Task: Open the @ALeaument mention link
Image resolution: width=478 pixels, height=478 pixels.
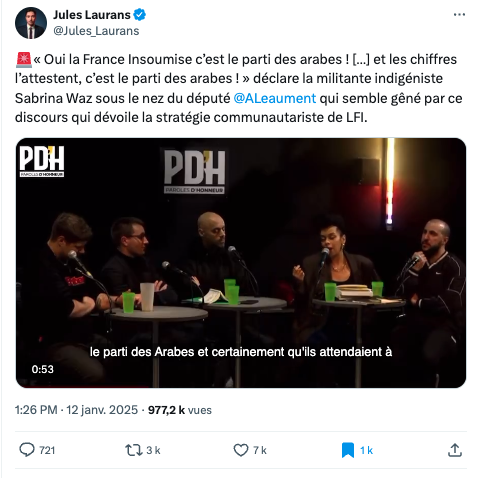Action: coord(275,98)
